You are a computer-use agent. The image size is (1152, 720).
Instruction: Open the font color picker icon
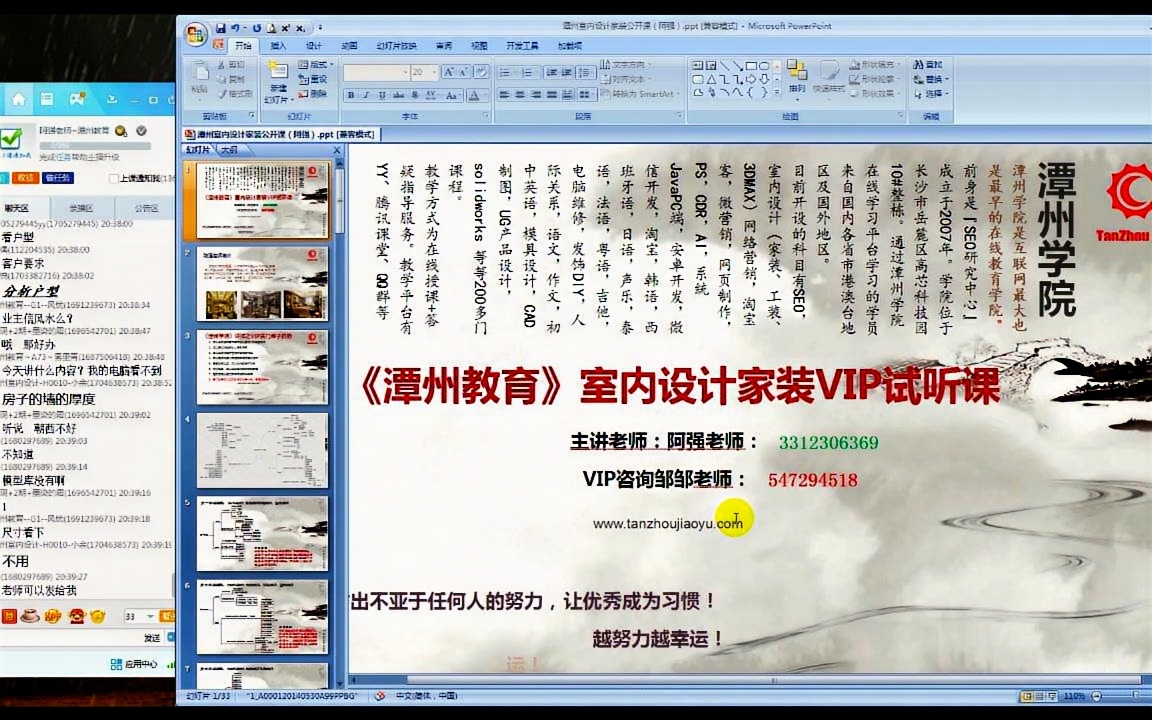point(476,93)
